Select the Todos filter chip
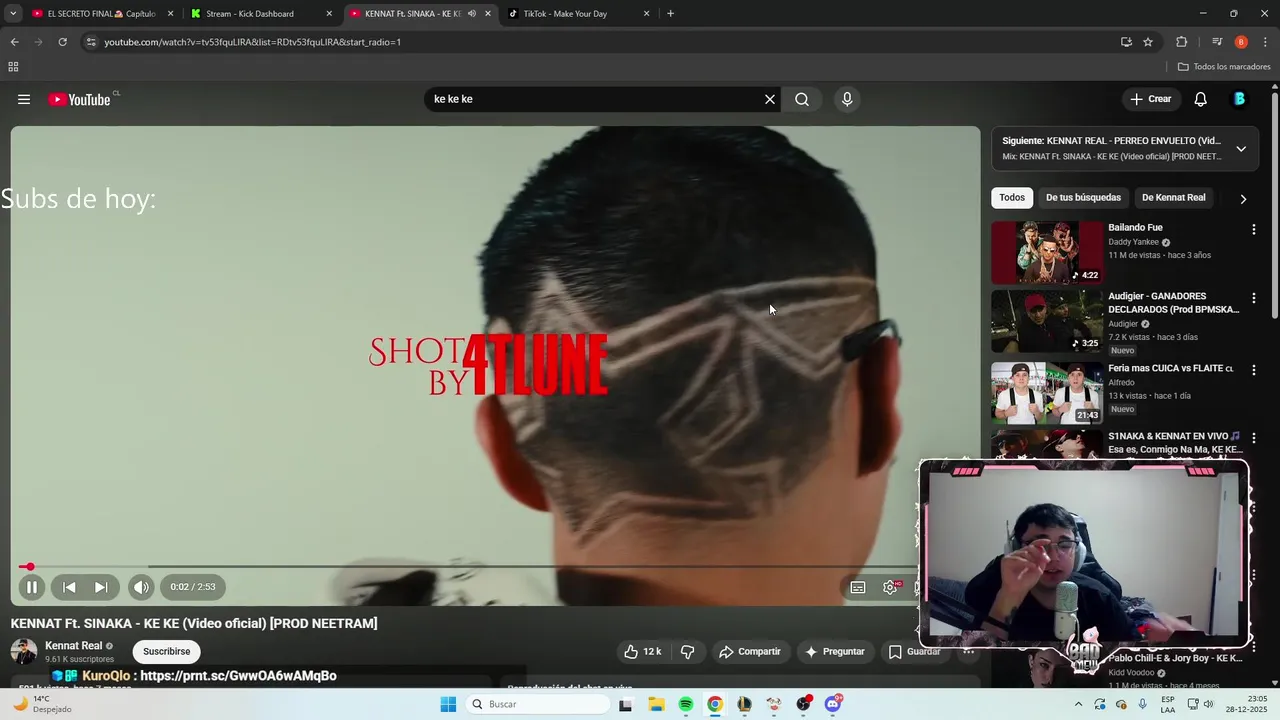Screen dimensions: 1280x720 [x=1012, y=197]
